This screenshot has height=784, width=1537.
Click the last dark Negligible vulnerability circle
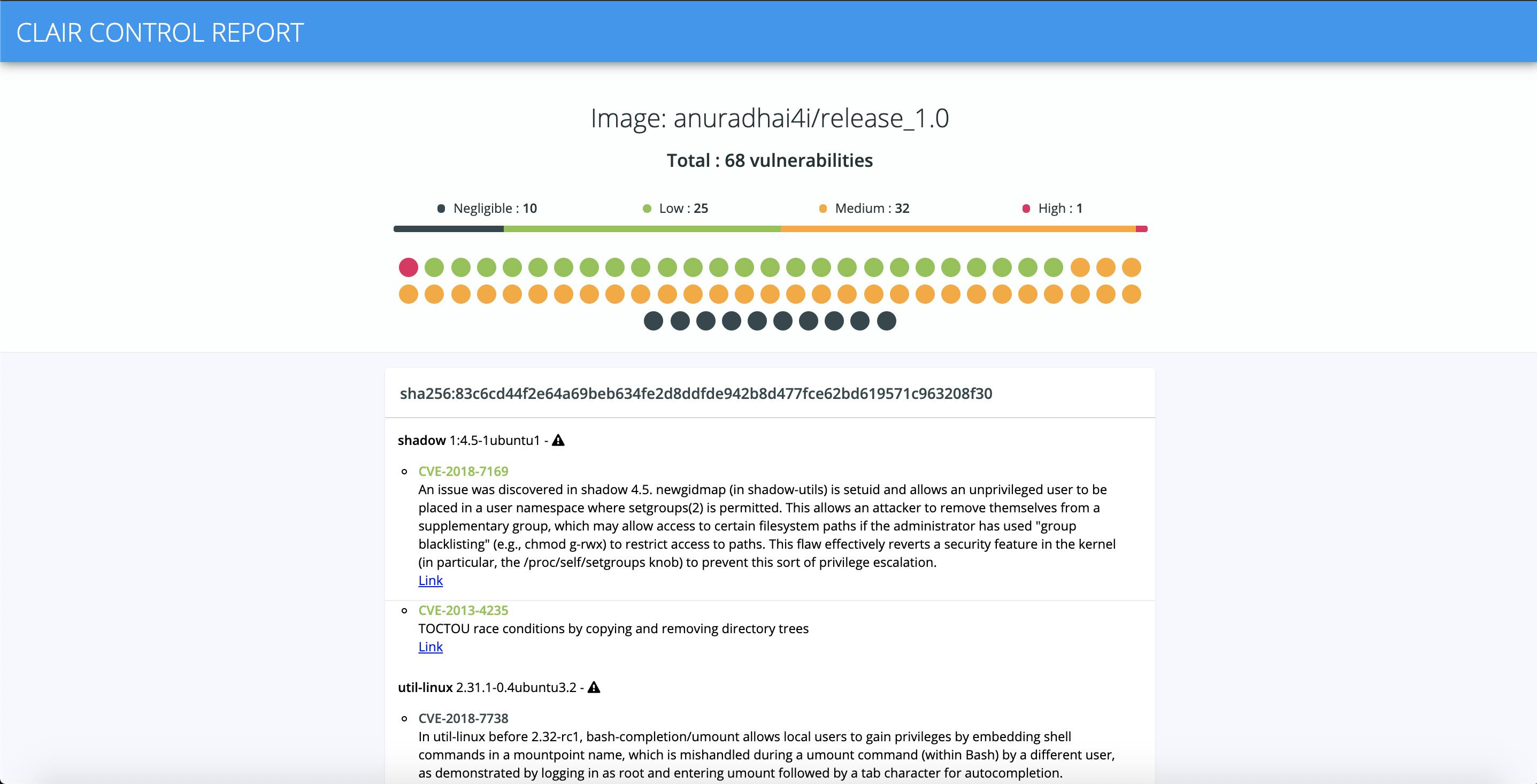click(x=887, y=321)
